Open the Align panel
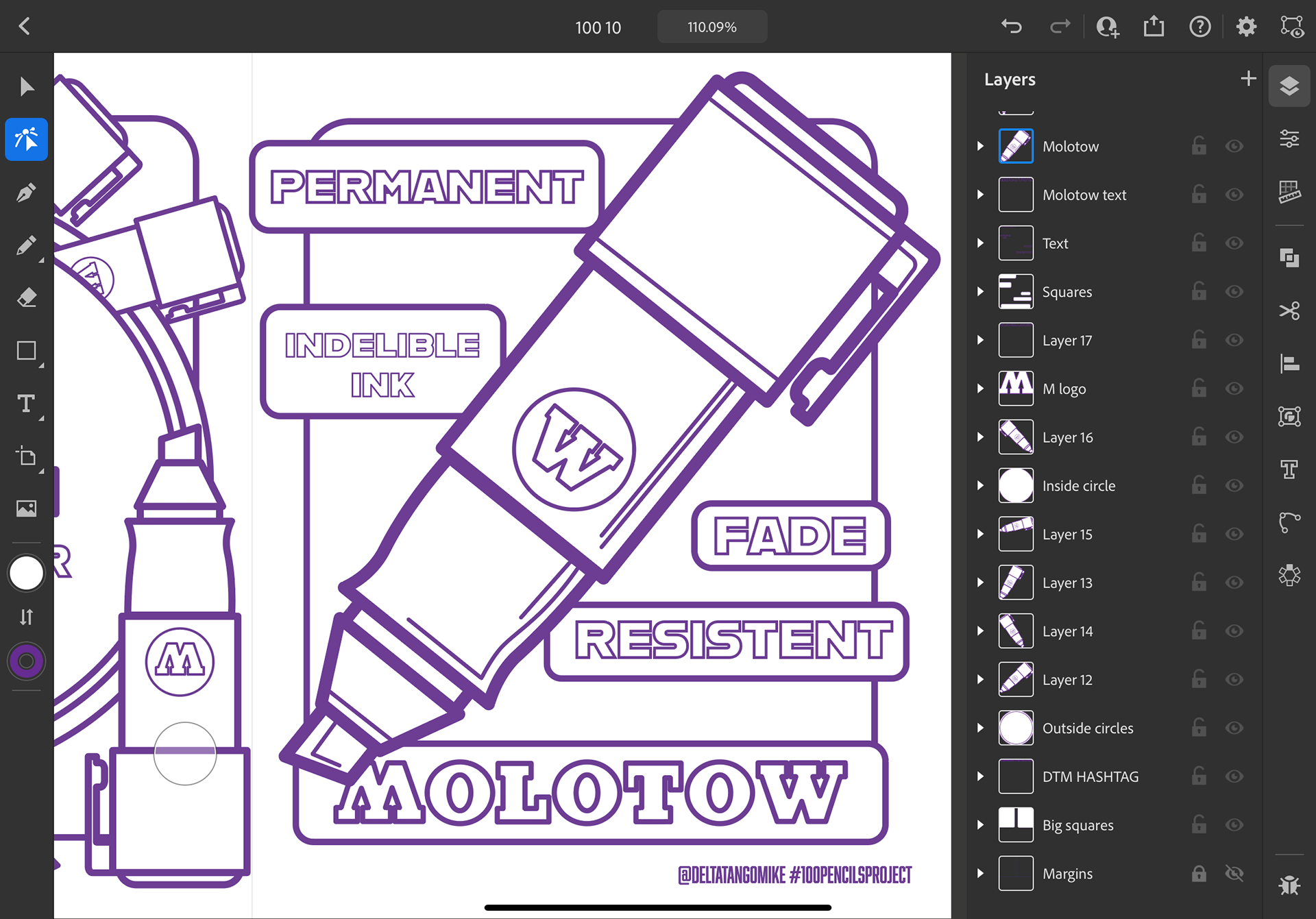The image size is (1316, 919). 1289,363
